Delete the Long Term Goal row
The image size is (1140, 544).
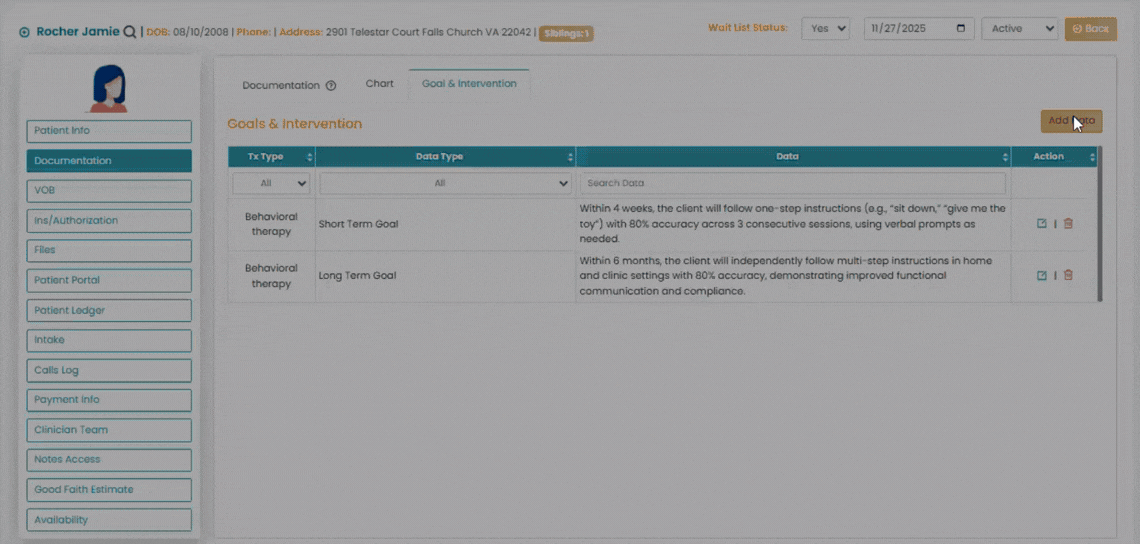[x=1067, y=275]
